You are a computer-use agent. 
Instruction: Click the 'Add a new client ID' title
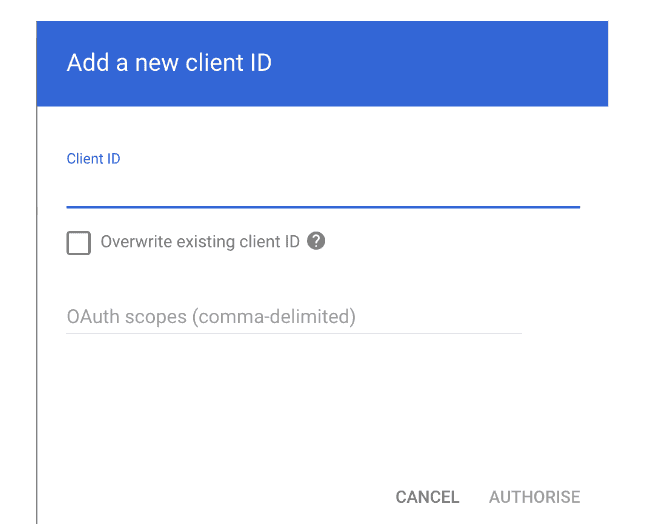tap(169, 63)
